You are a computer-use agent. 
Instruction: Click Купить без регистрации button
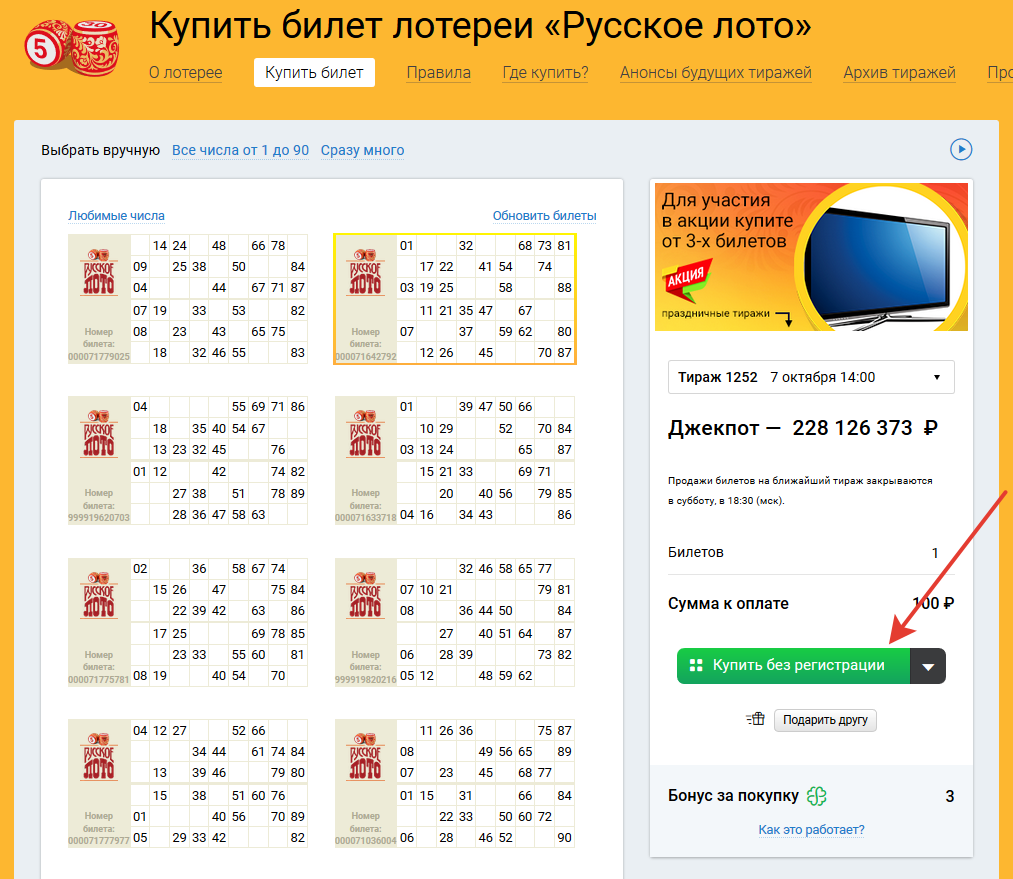(x=793, y=666)
